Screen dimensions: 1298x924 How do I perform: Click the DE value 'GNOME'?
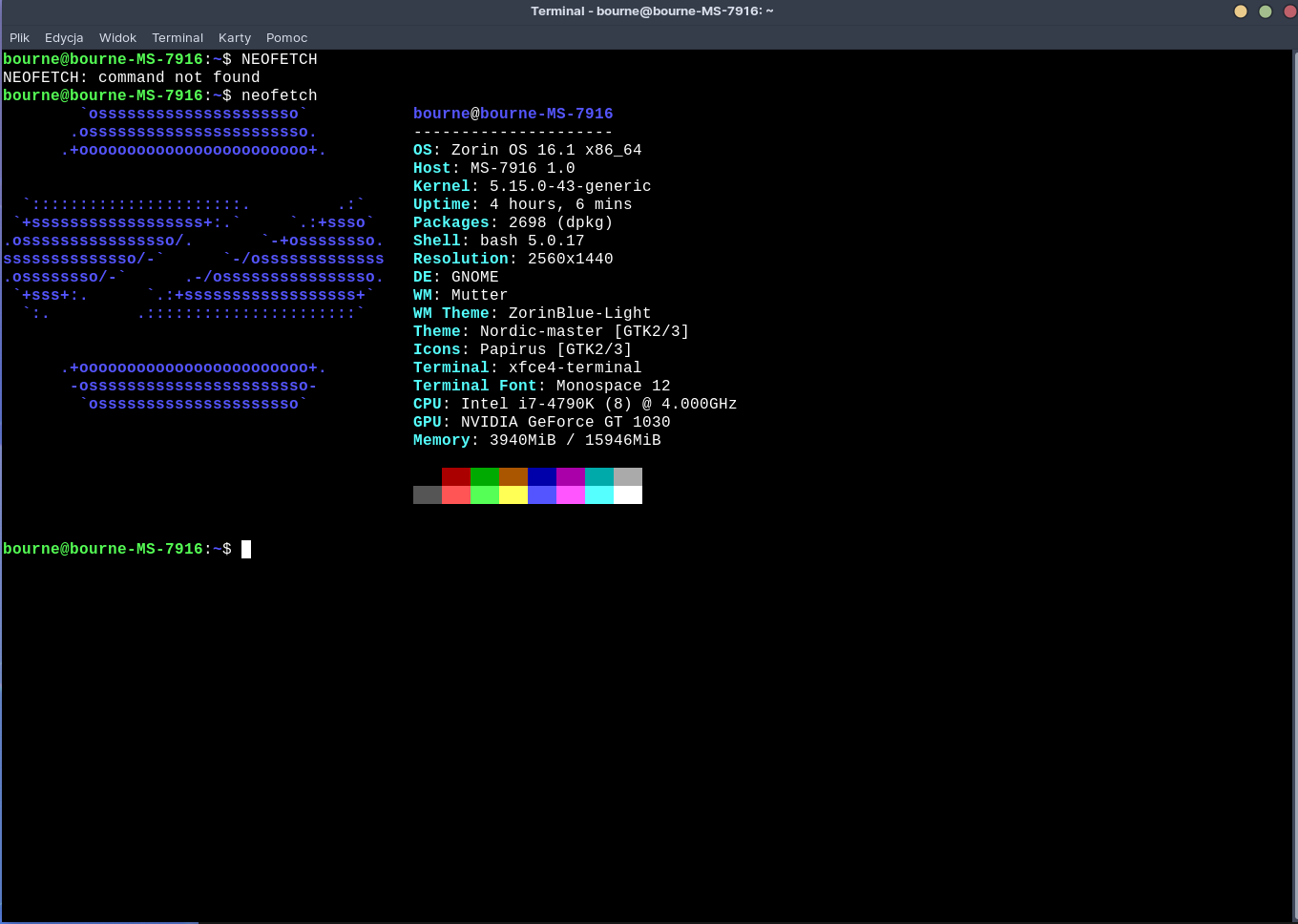475,277
